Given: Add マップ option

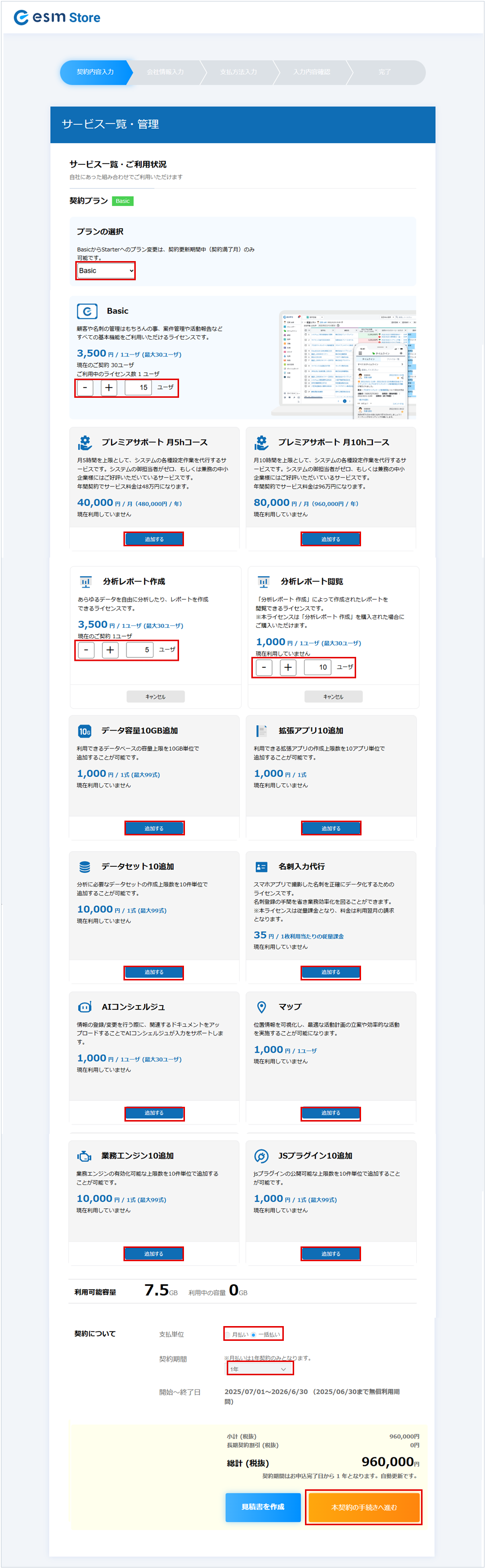Looking at the screenshot, I should (x=330, y=1113).
